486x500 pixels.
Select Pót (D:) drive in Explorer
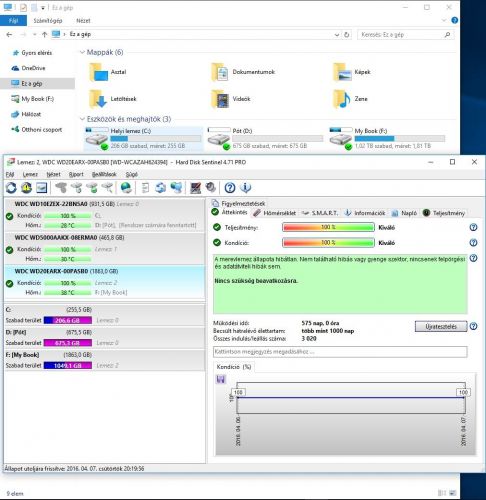click(x=265, y=138)
